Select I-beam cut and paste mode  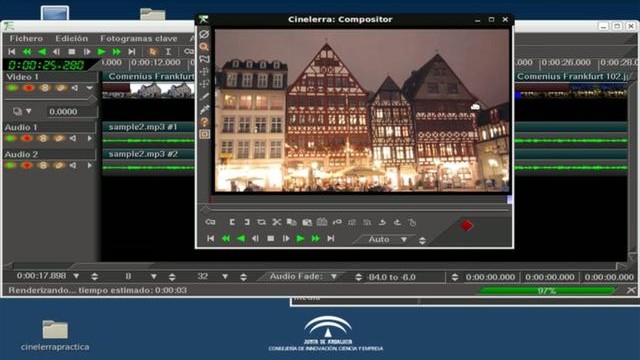click(168, 52)
